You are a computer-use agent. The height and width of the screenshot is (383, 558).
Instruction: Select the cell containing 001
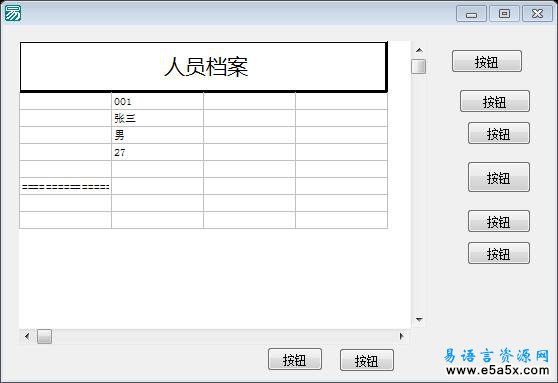click(x=157, y=101)
